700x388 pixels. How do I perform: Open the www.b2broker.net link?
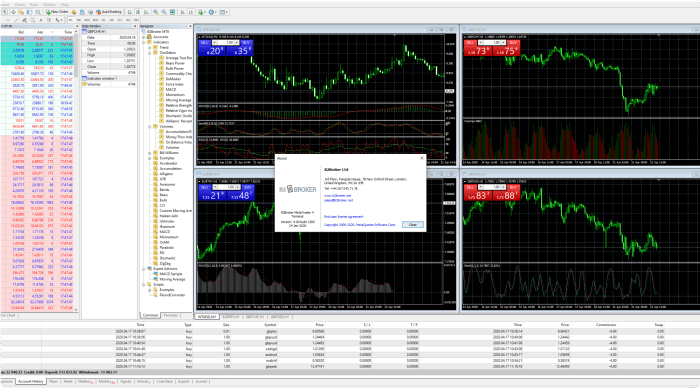338,196
